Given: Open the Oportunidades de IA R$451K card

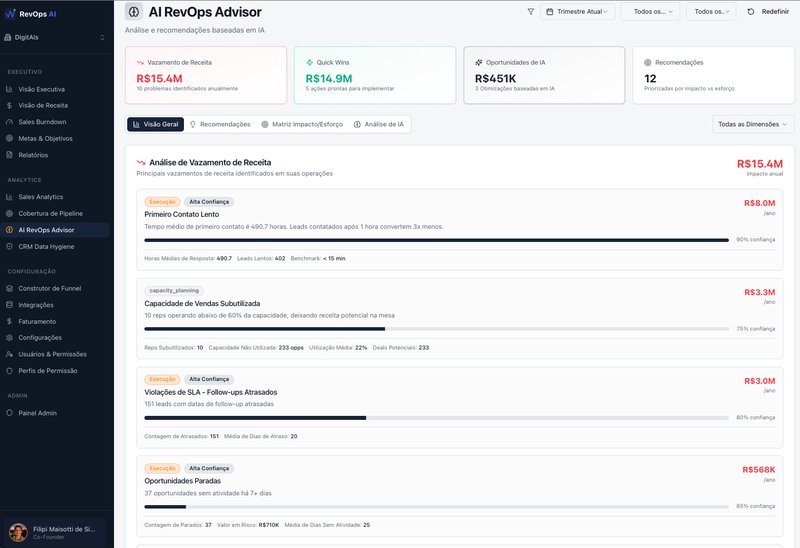Looking at the screenshot, I should pos(544,76).
